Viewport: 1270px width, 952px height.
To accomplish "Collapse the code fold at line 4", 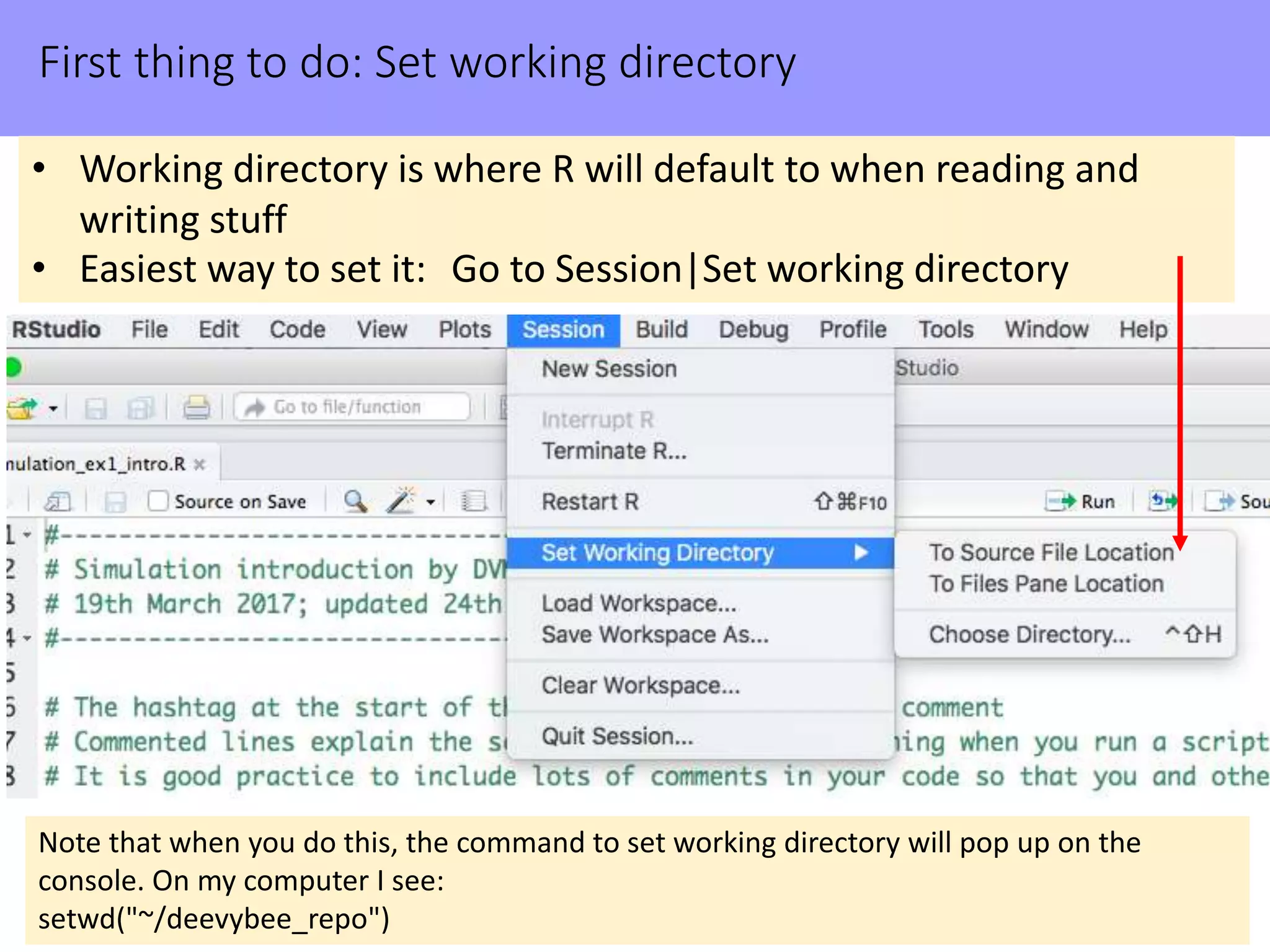I will (27, 637).
